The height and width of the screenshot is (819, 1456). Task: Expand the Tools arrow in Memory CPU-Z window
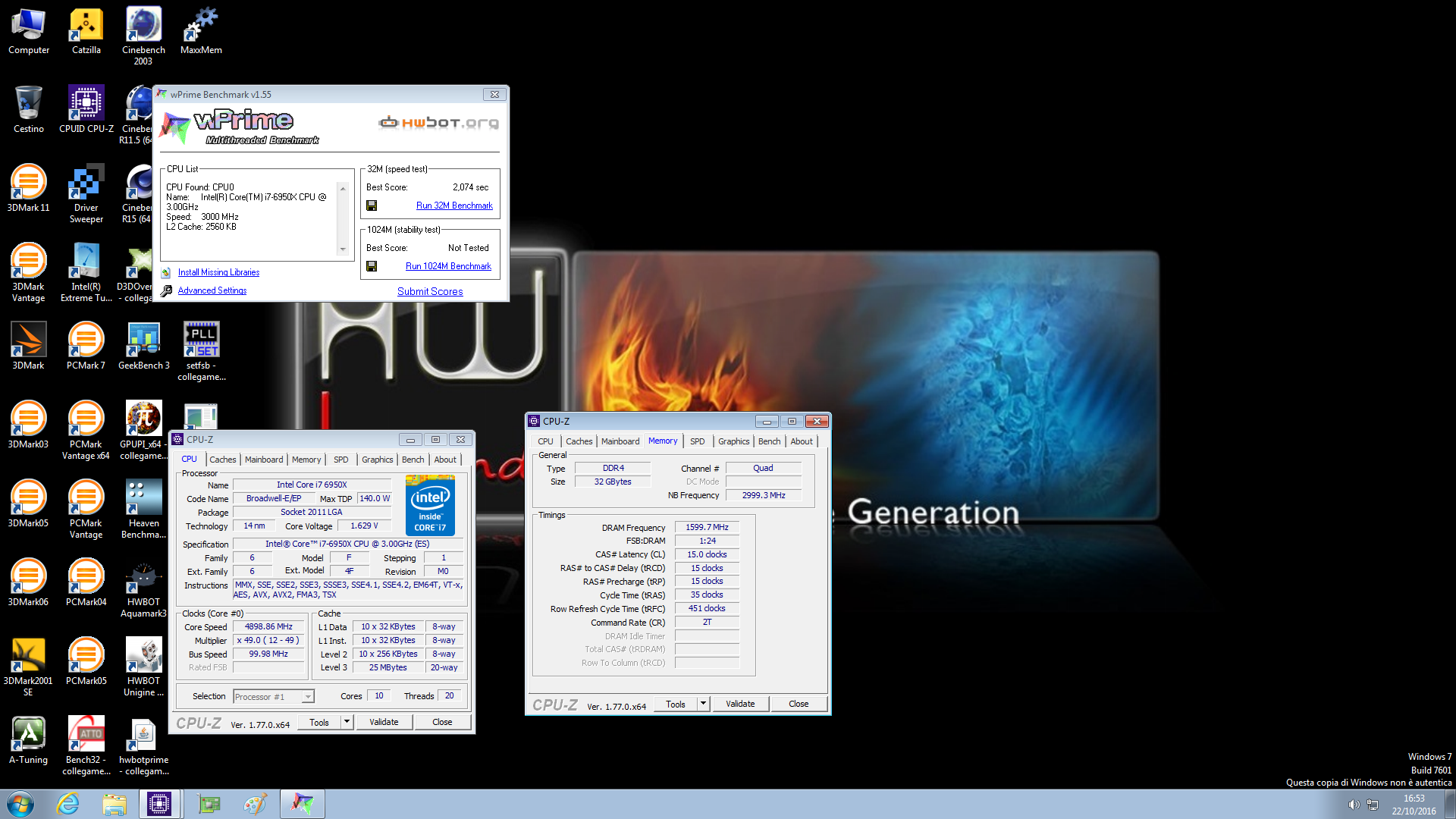coord(704,704)
